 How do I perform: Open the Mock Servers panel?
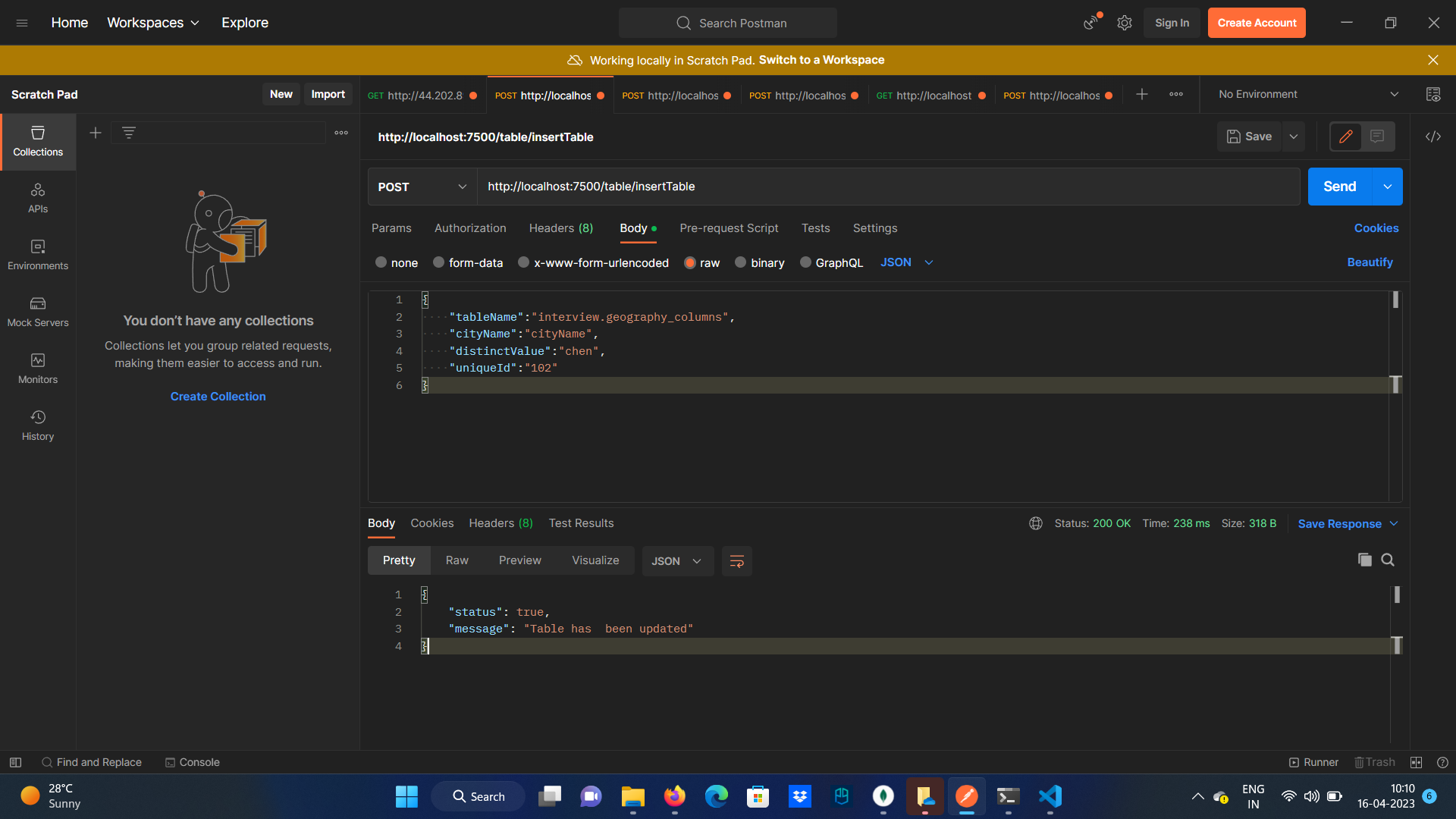37,311
